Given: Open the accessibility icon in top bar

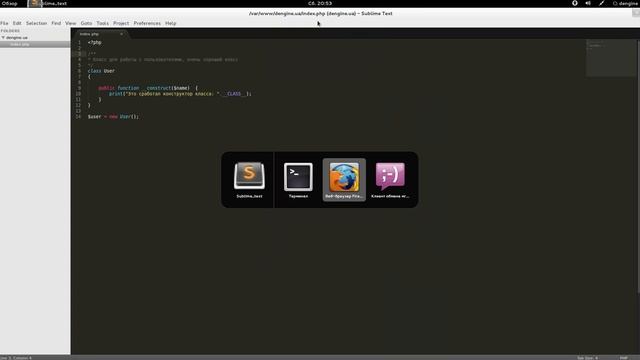Looking at the screenshot, I should pos(575,3).
